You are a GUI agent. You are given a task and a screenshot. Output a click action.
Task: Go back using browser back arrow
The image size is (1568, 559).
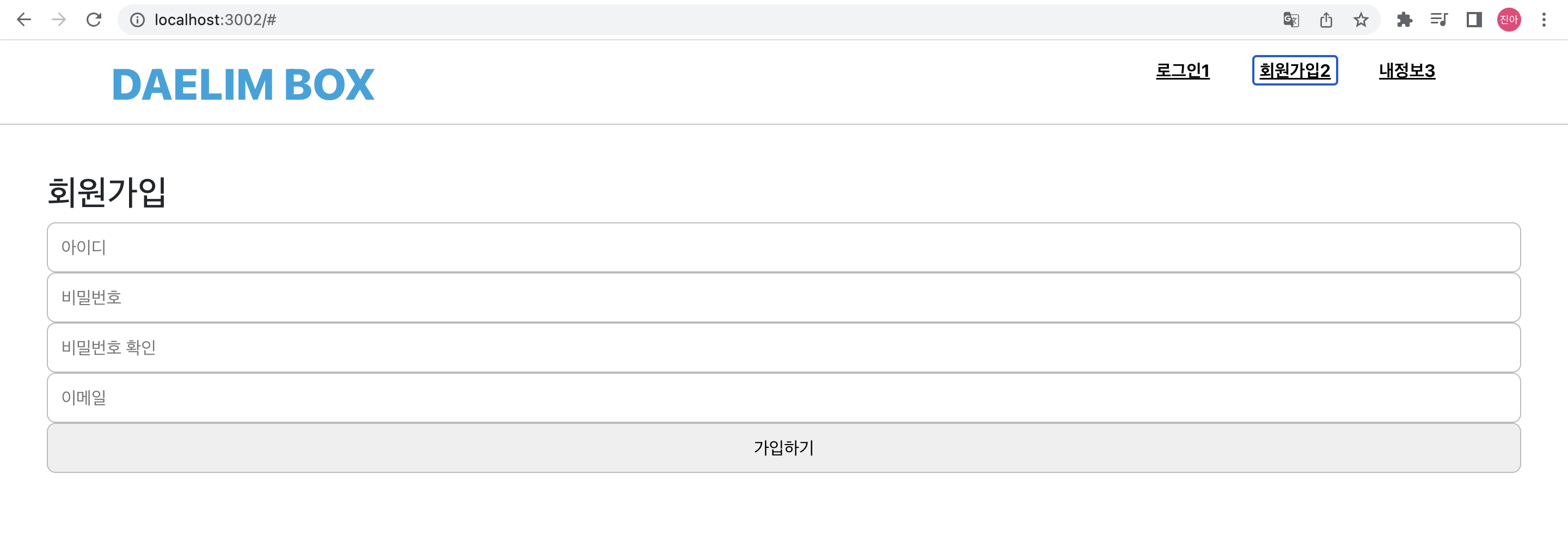pyautogui.click(x=24, y=20)
